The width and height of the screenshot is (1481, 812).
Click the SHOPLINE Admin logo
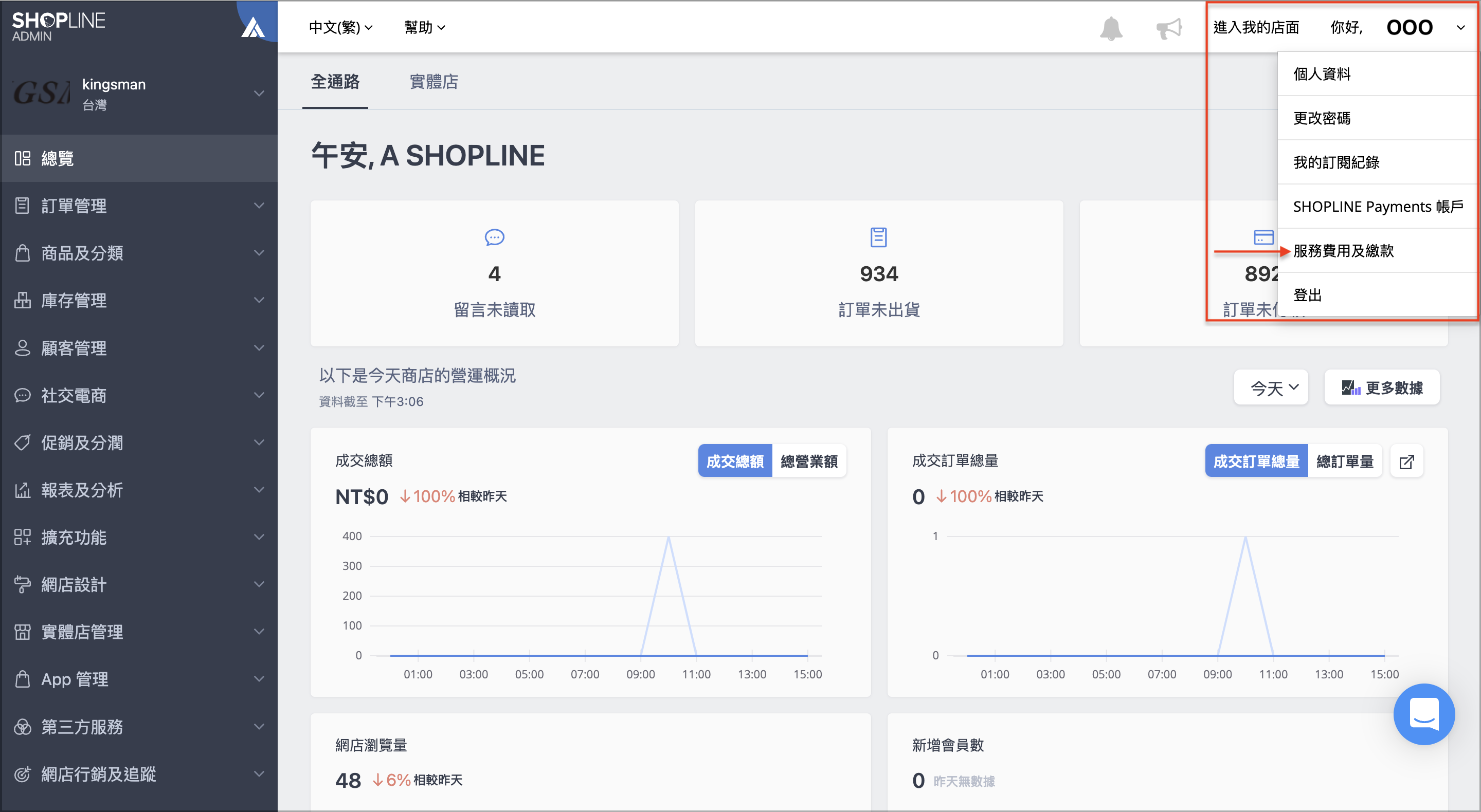click(x=58, y=26)
